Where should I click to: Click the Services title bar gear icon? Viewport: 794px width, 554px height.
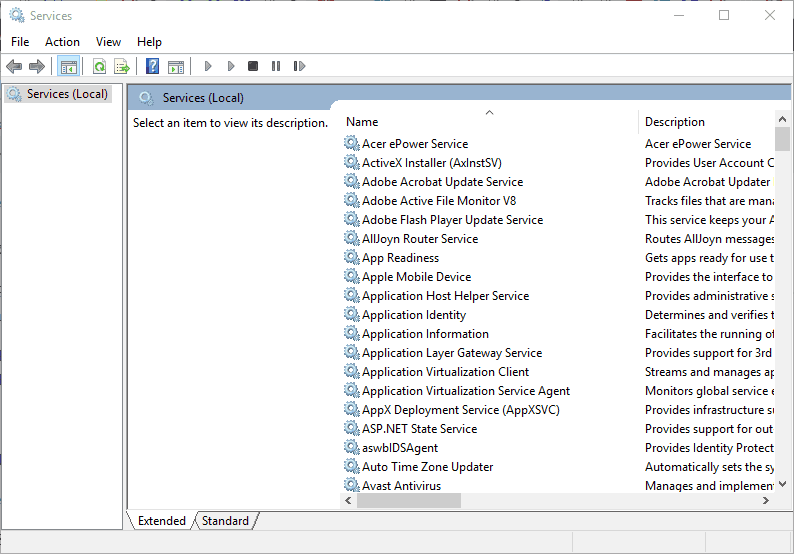17,15
